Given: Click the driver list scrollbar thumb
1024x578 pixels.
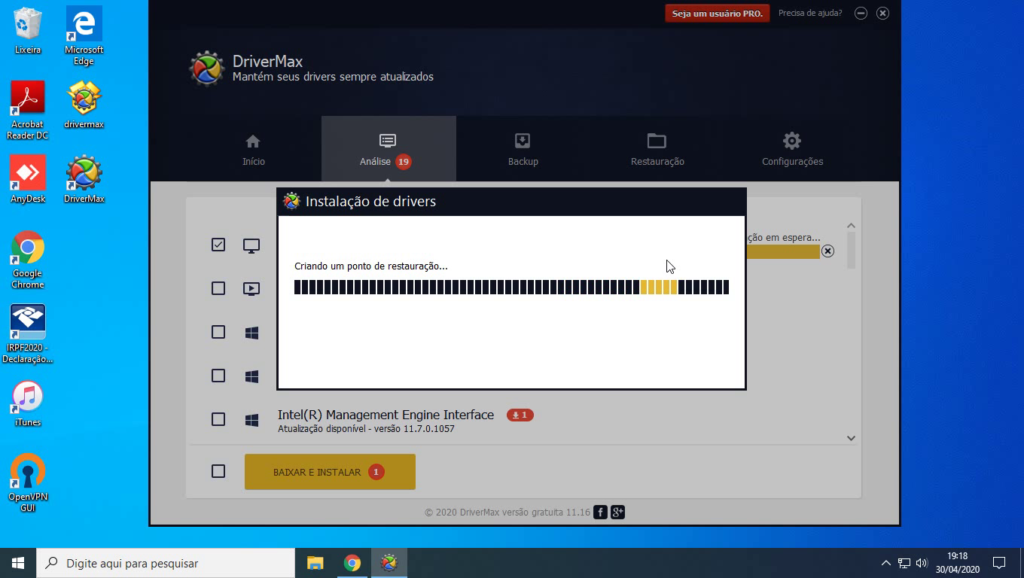Looking at the screenshot, I should (851, 250).
